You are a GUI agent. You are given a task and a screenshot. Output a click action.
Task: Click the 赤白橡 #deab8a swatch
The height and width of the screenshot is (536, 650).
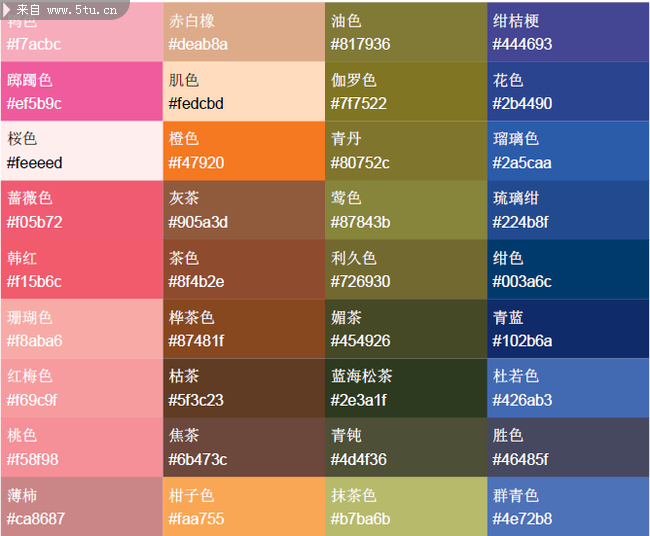244,32
